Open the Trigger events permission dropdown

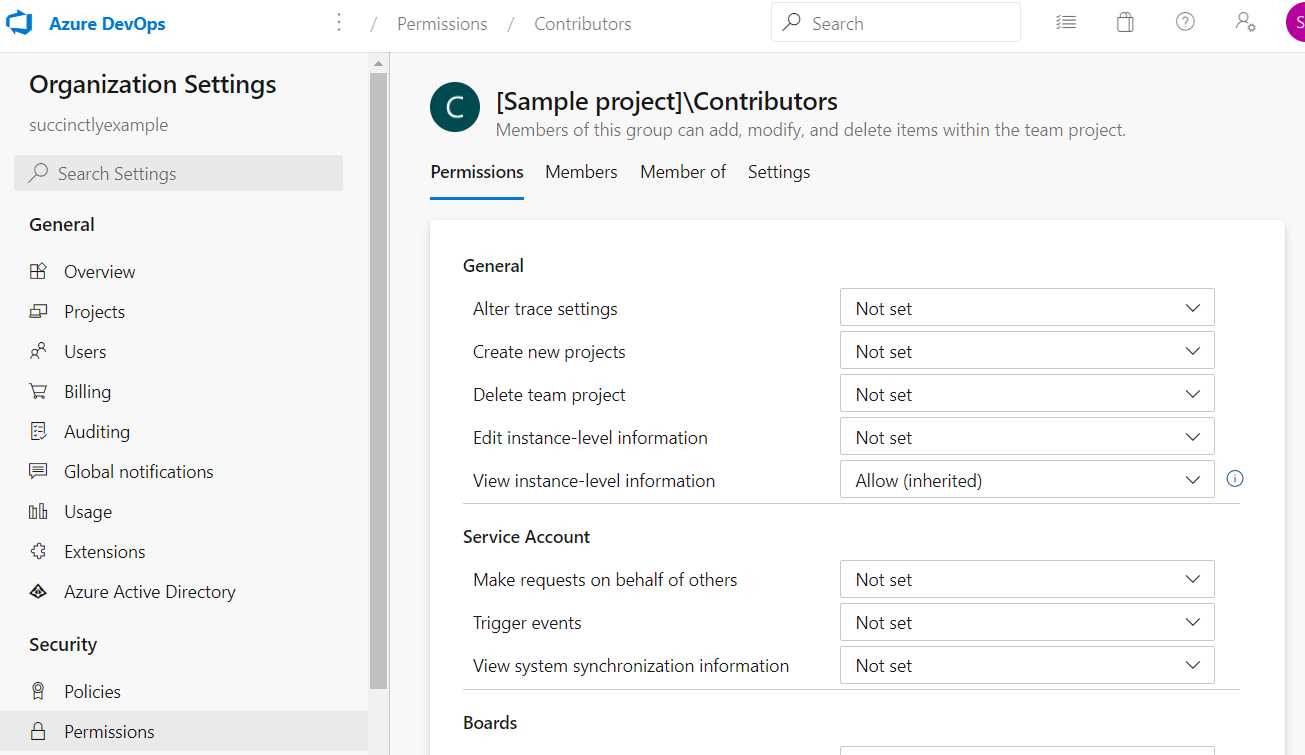[1026, 621]
